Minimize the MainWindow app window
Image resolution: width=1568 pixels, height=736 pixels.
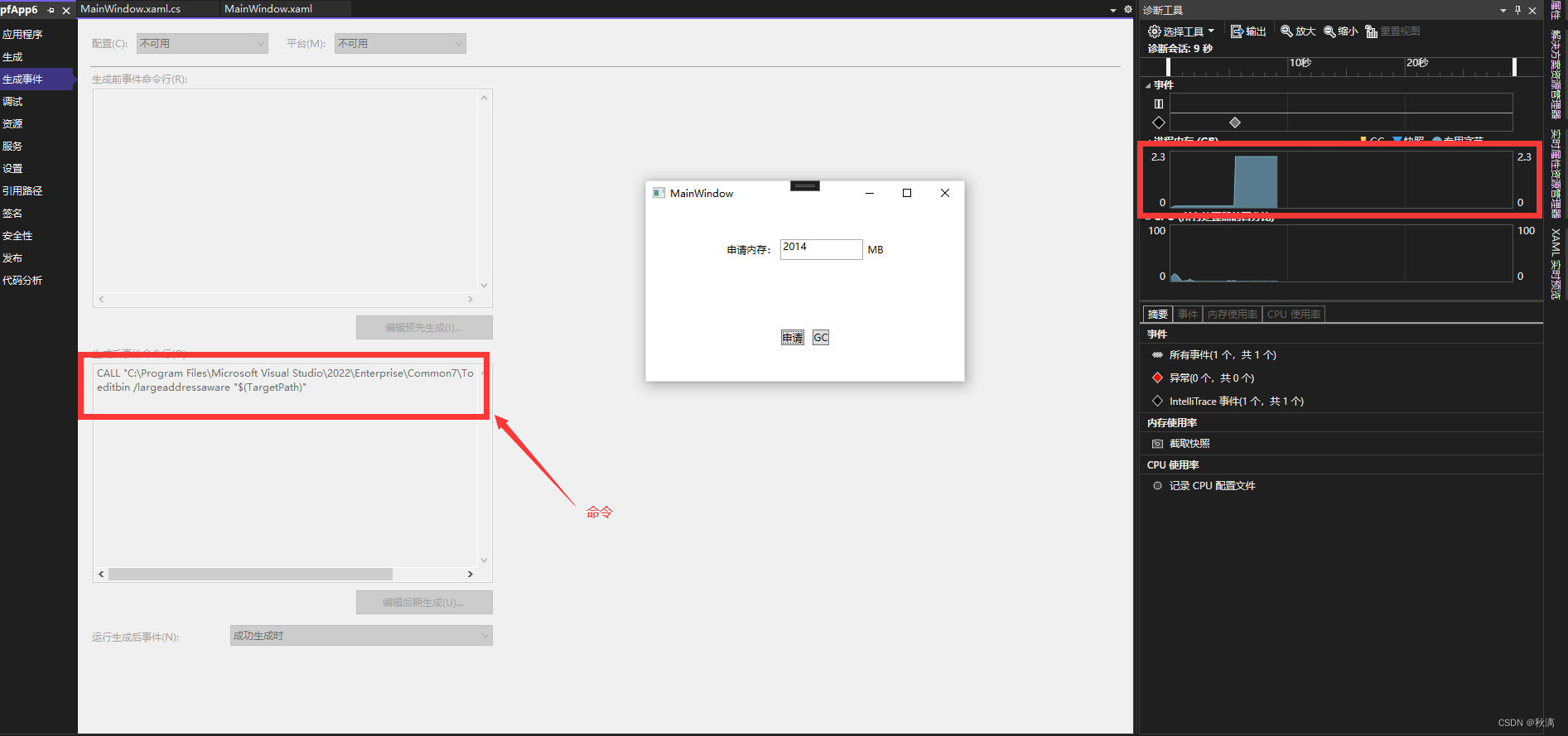(x=870, y=193)
